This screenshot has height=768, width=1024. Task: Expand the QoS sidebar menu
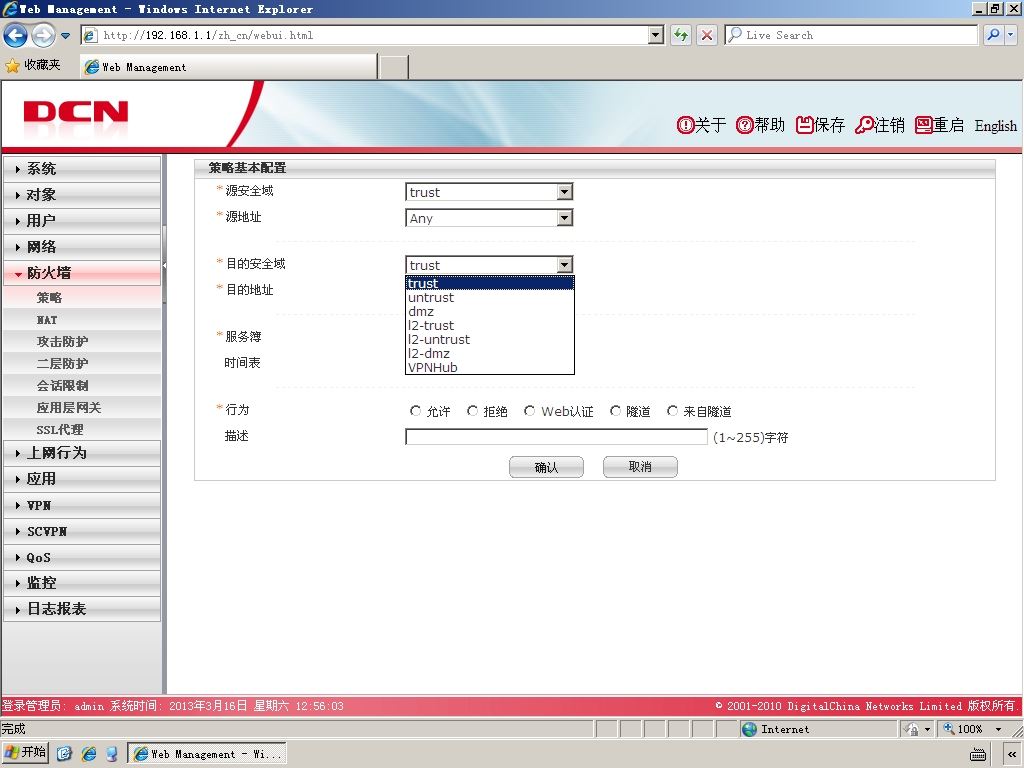pyautogui.click(x=82, y=557)
